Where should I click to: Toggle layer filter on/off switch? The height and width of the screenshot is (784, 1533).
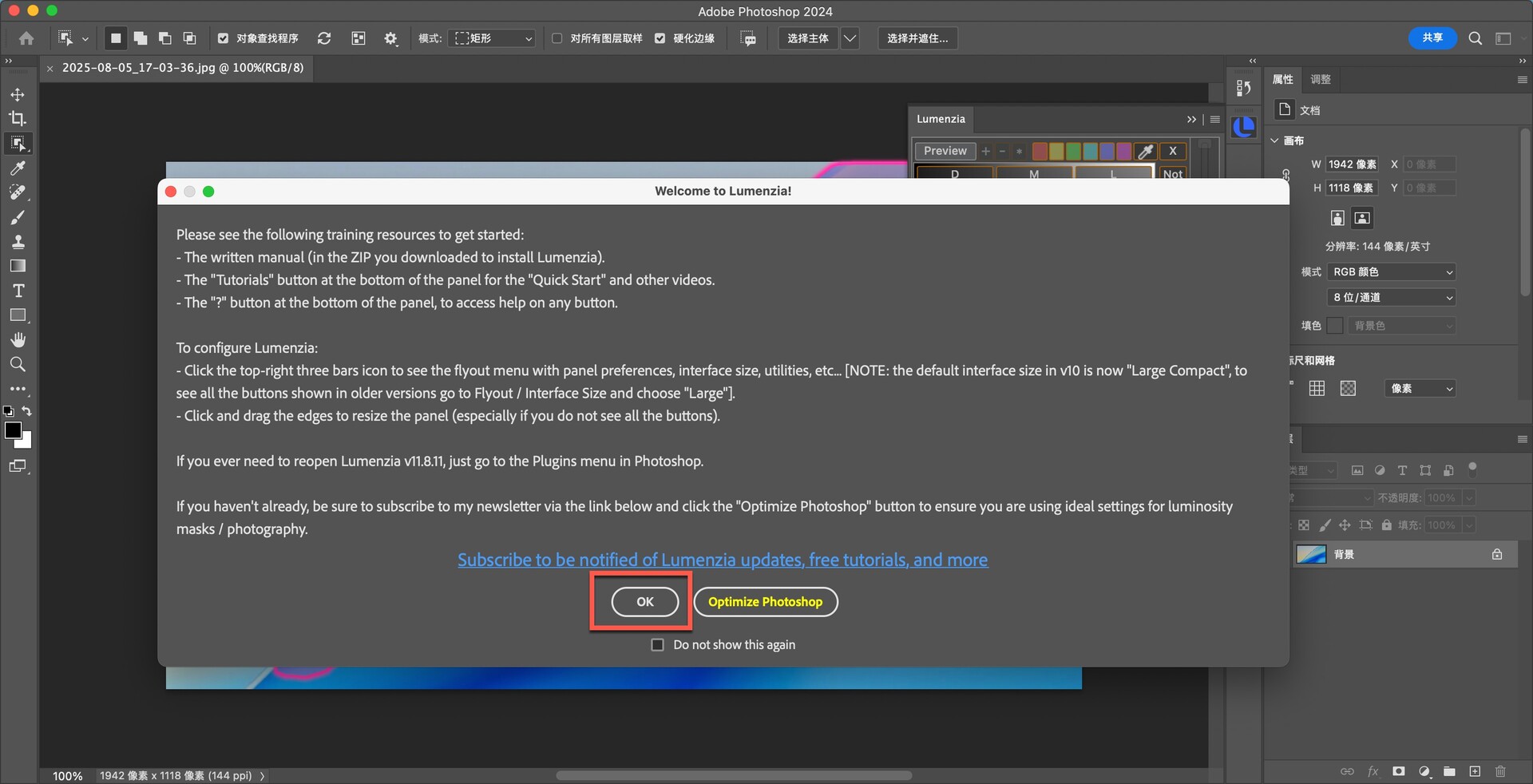point(1473,469)
